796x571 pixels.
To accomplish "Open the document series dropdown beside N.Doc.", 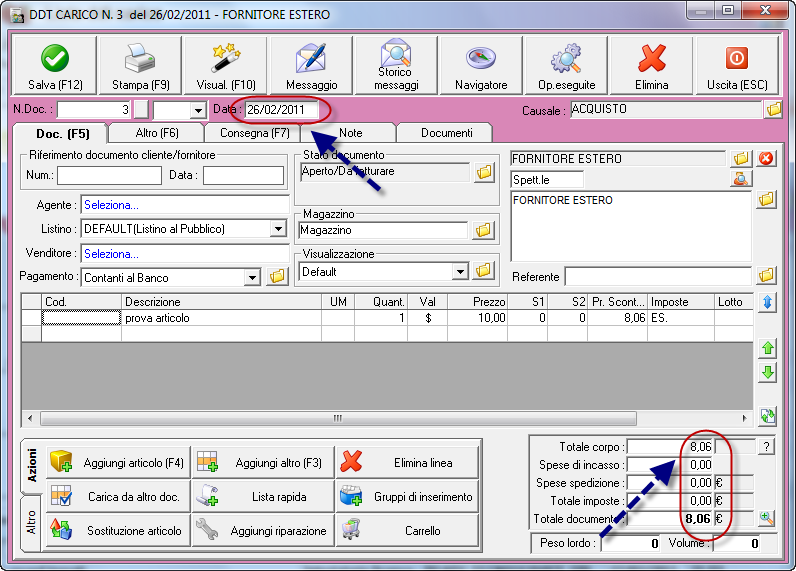I will click(198, 110).
